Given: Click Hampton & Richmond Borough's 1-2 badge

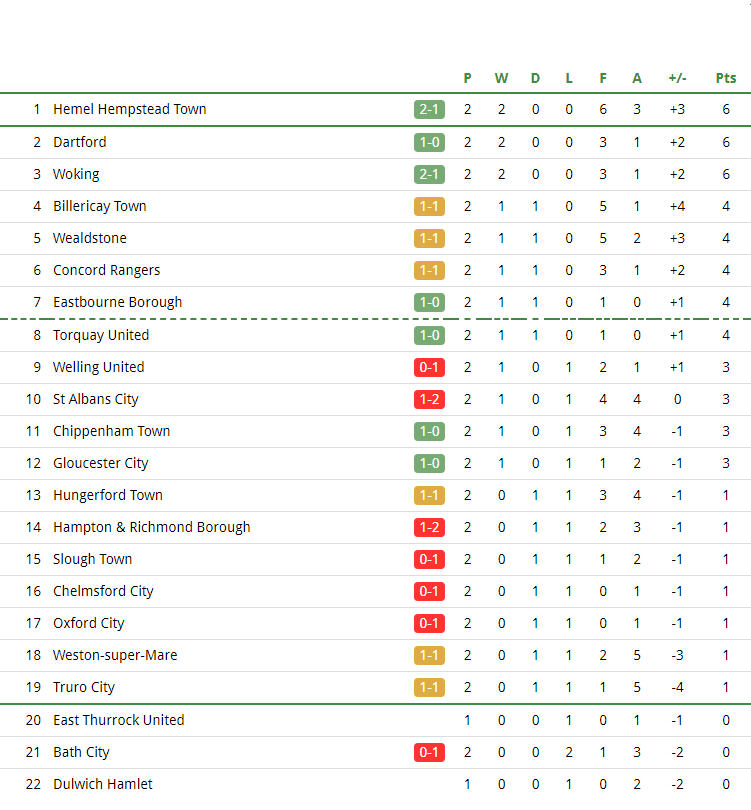Looking at the screenshot, I should click(x=429, y=527).
